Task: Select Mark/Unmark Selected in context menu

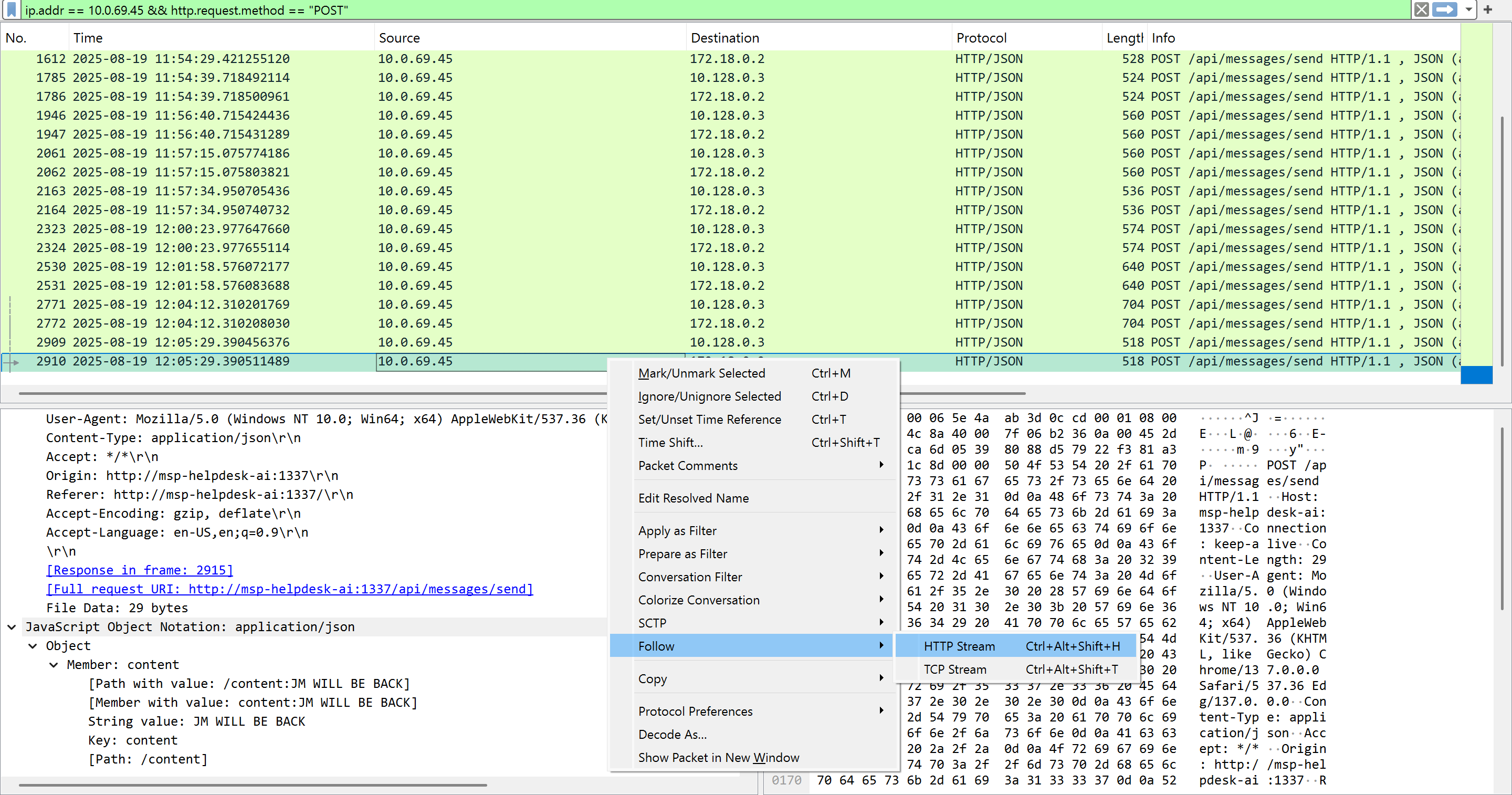Action: [x=701, y=373]
